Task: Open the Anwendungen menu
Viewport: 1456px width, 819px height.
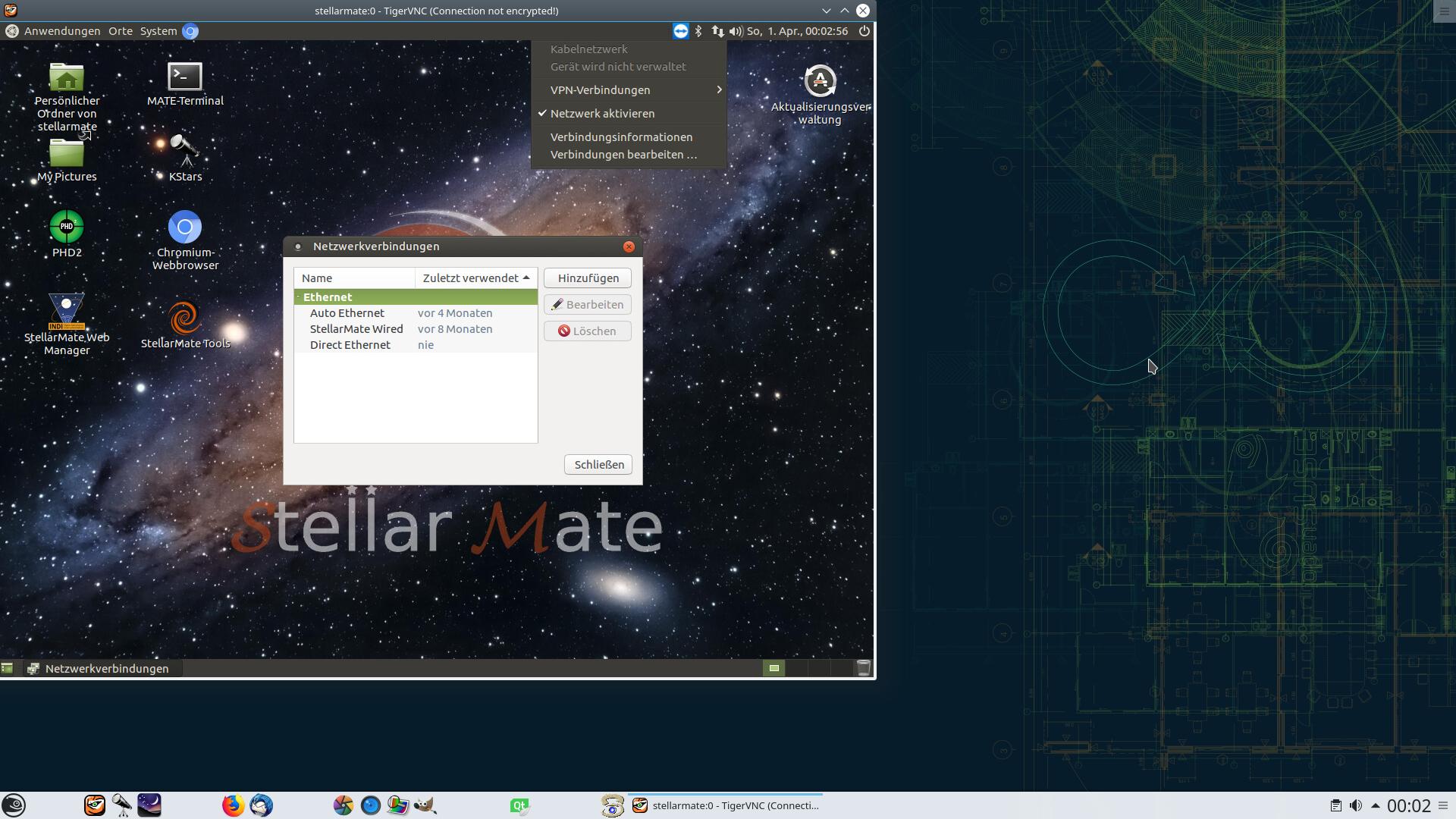Action: point(61,31)
